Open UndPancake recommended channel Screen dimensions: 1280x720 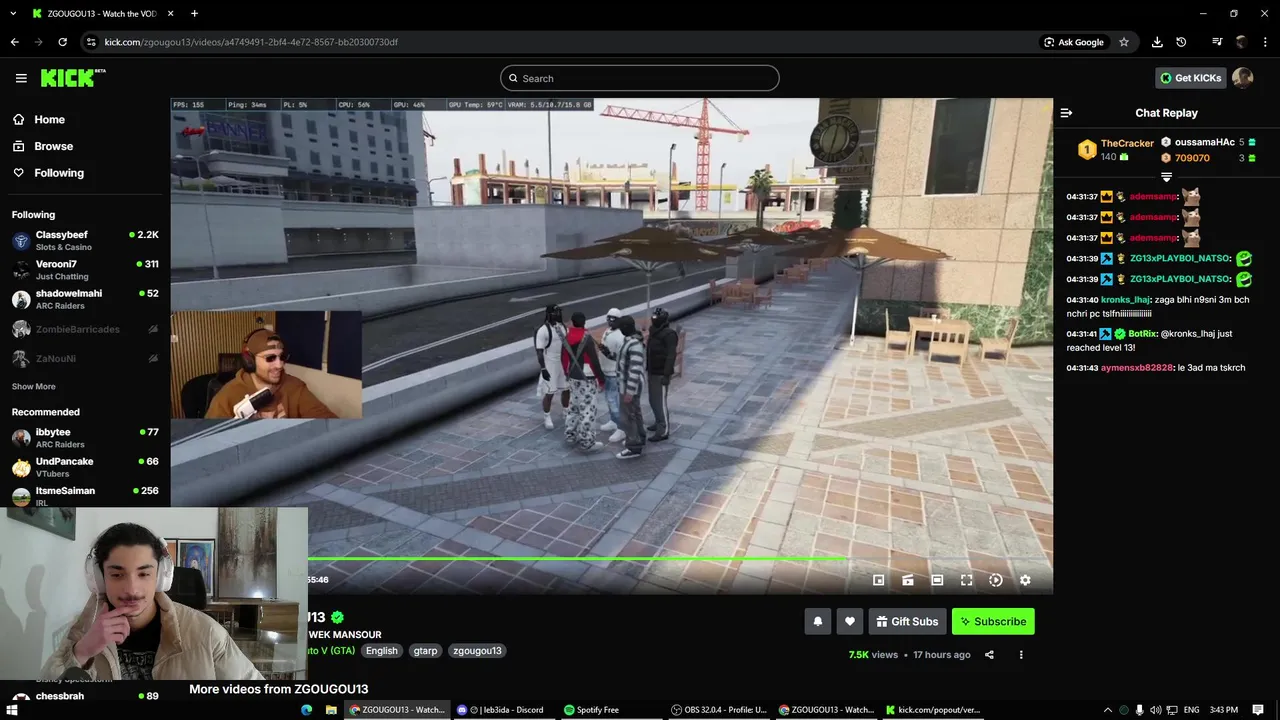pos(85,467)
